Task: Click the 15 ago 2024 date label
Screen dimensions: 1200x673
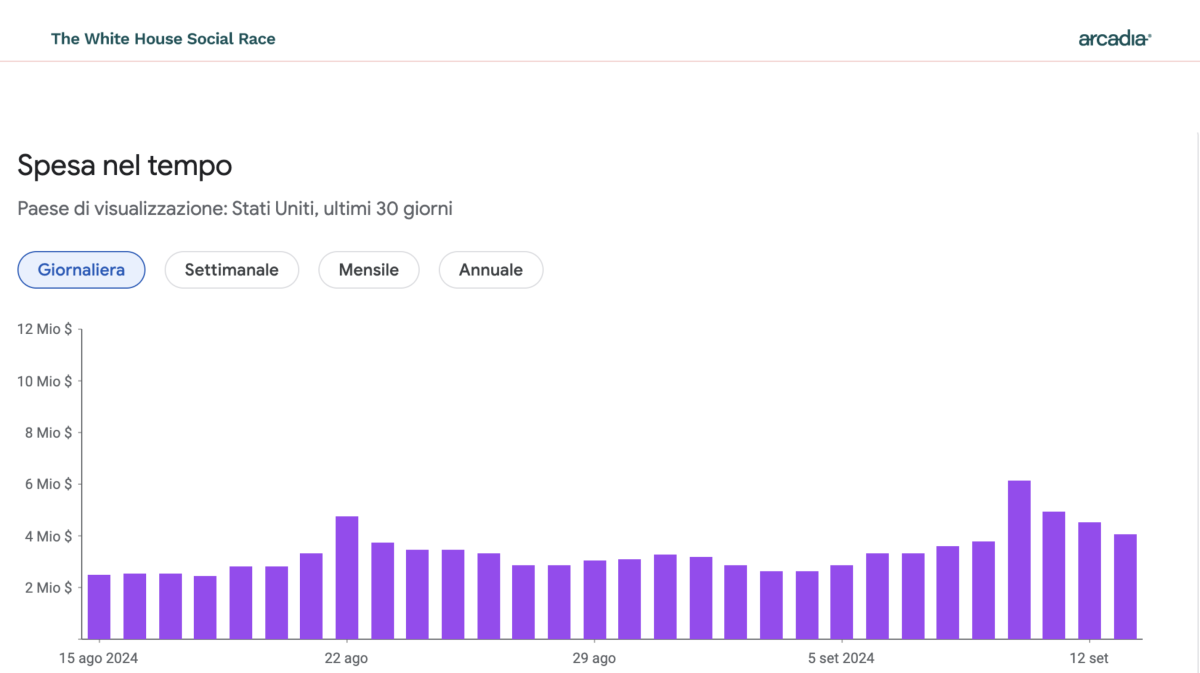Action: pos(99,658)
